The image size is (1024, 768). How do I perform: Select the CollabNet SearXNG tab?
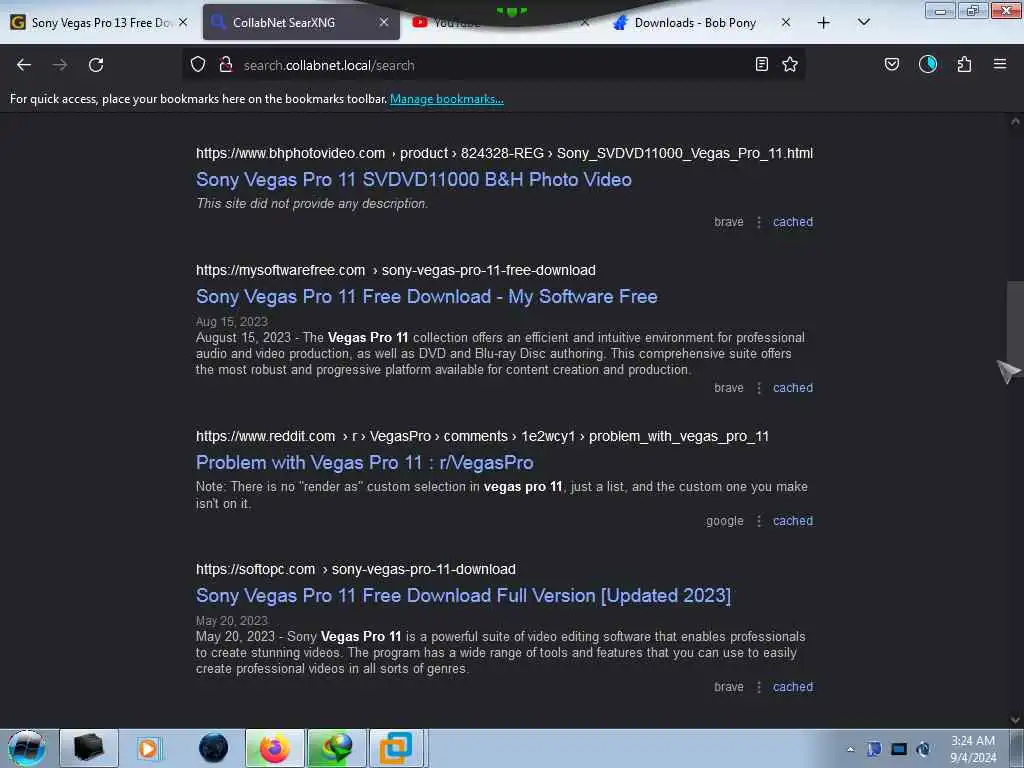tap(301, 23)
